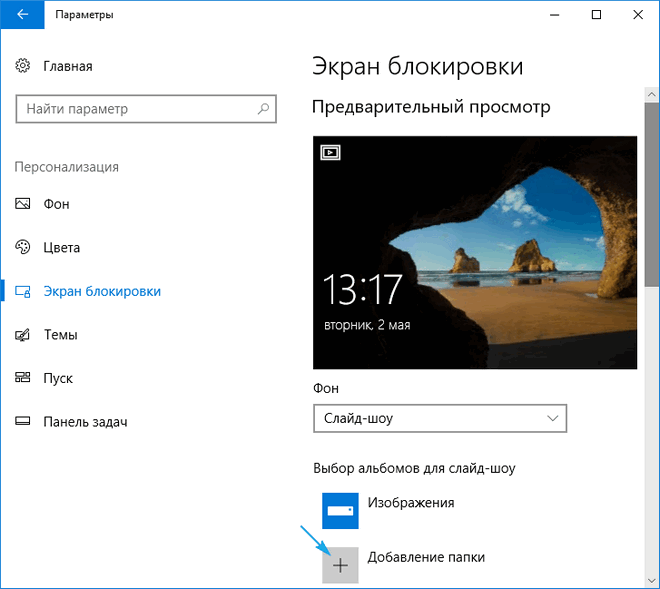Click the slideshow icon in the preview corner
This screenshot has width=660, height=589.
(330, 152)
